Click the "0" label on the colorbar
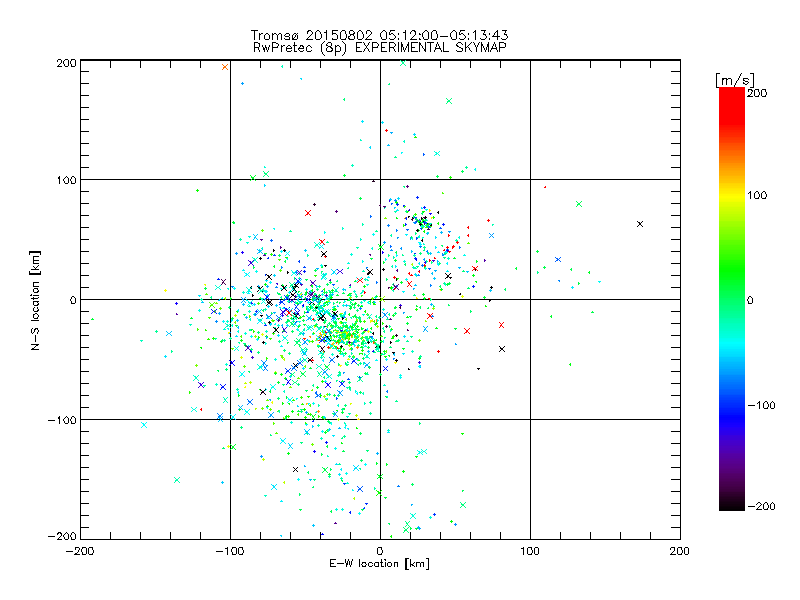Viewport: 800px width, 600px height. point(750,300)
